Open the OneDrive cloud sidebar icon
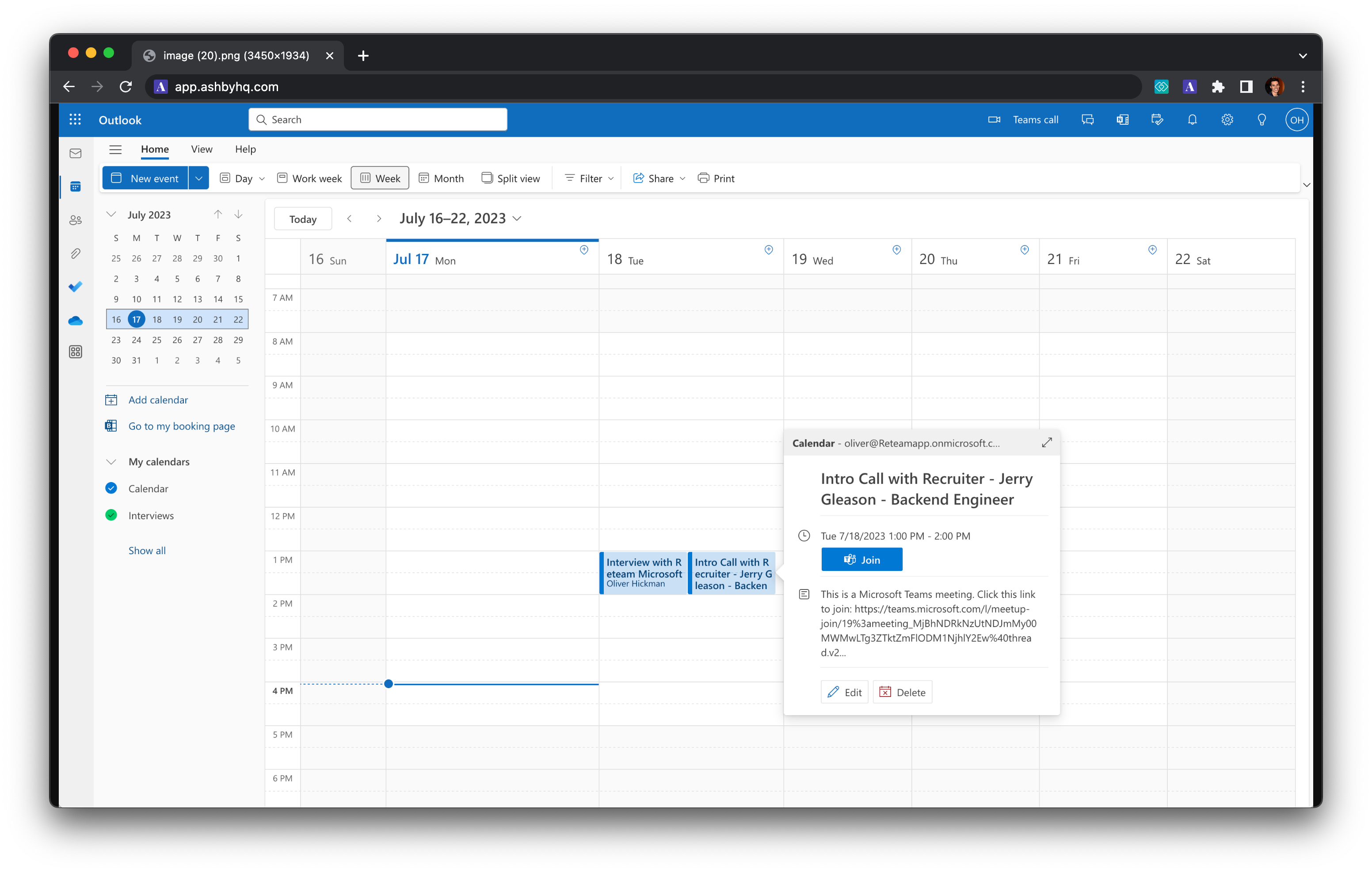1372x873 pixels. 75,321
